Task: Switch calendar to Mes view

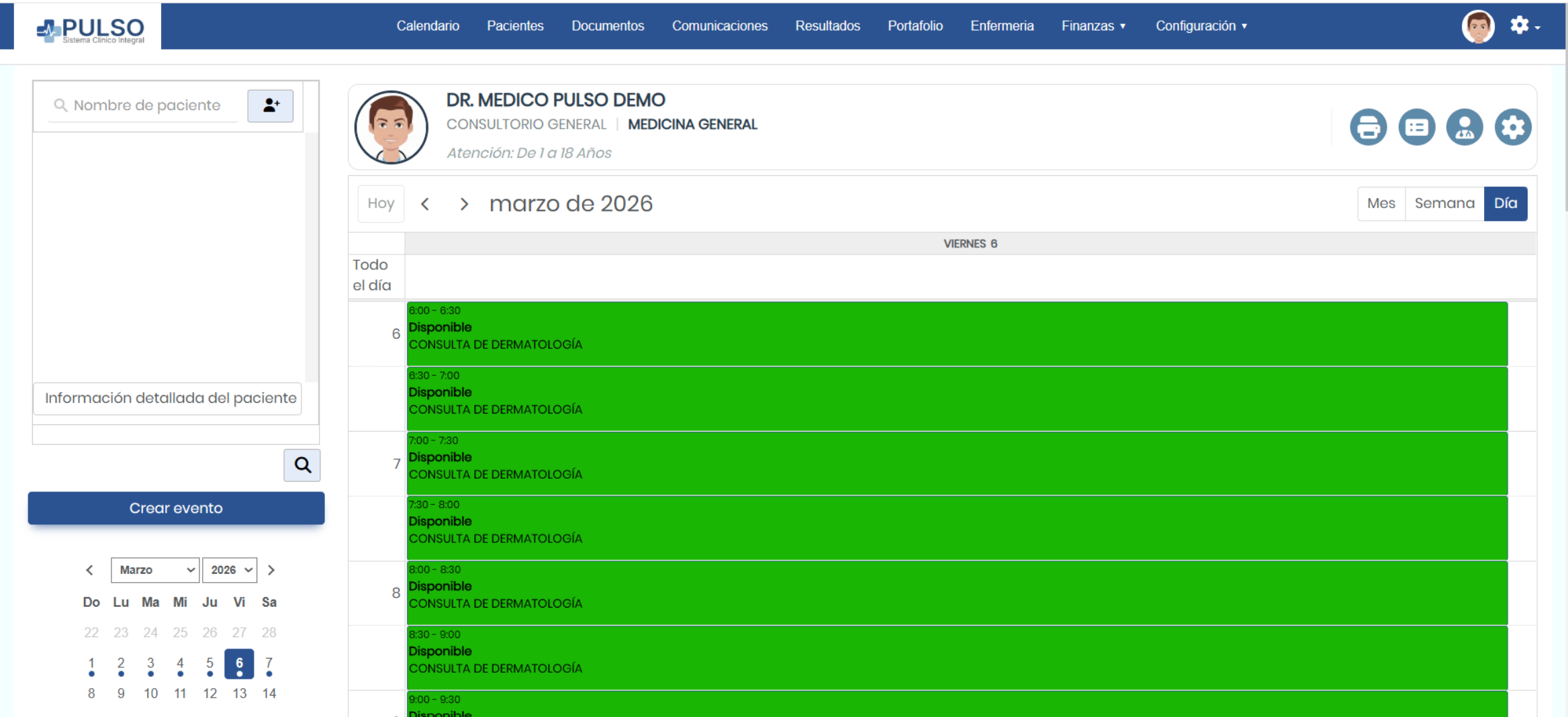Action: tap(1381, 203)
